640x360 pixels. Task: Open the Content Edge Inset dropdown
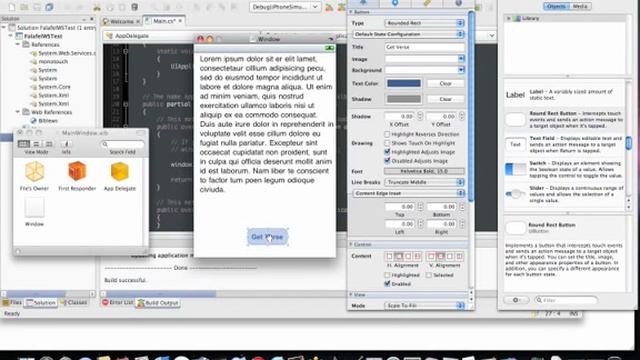click(x=408, y=193)
